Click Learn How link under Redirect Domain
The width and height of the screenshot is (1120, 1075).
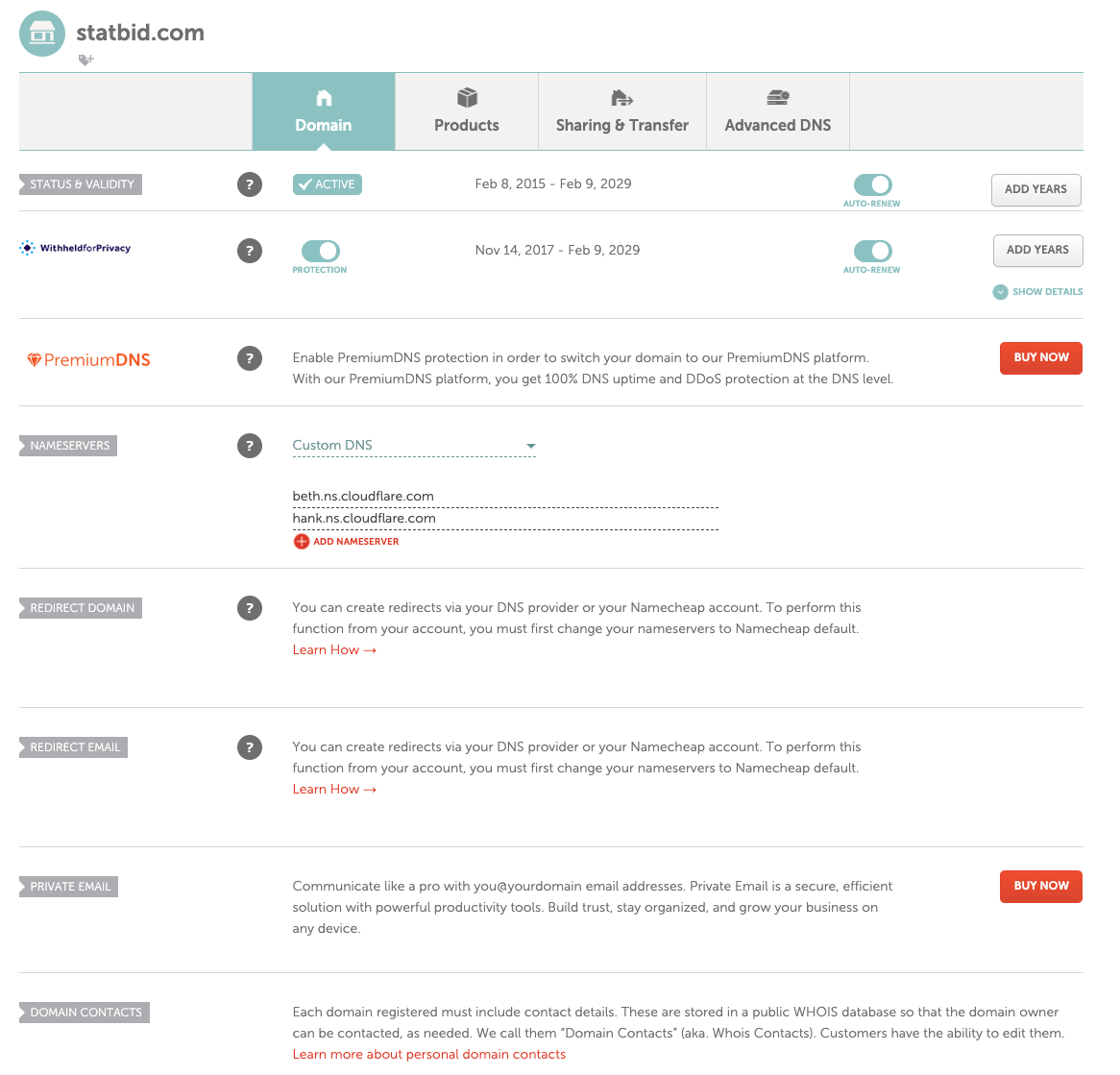pos(333,650)
